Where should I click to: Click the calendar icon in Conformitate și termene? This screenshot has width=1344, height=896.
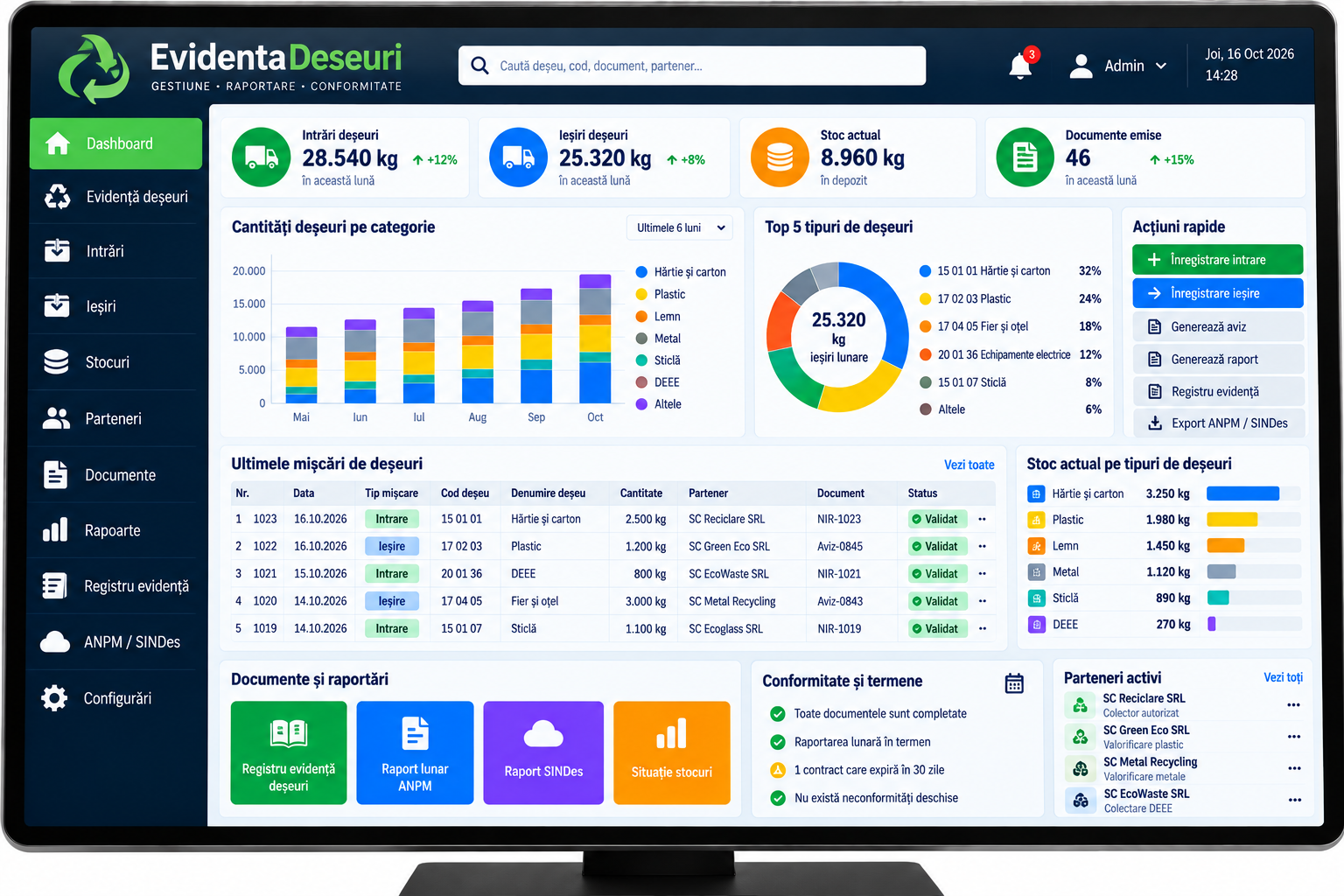(x=1014, y=683)
